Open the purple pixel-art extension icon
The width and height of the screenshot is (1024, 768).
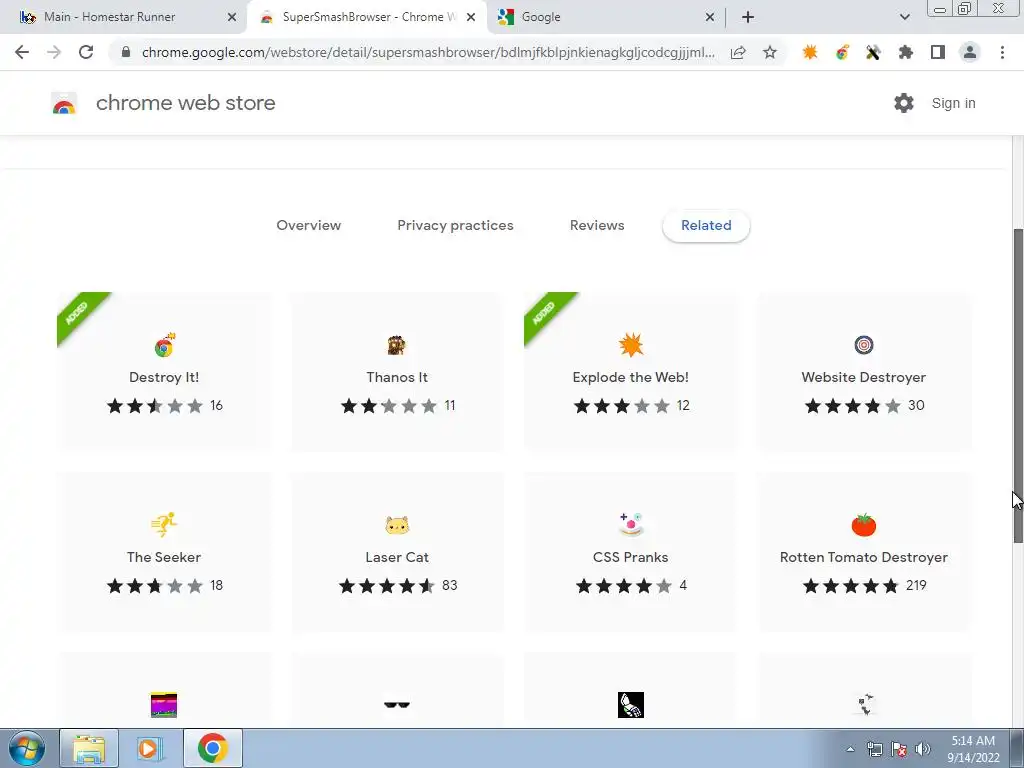click(x=164, y=705)
